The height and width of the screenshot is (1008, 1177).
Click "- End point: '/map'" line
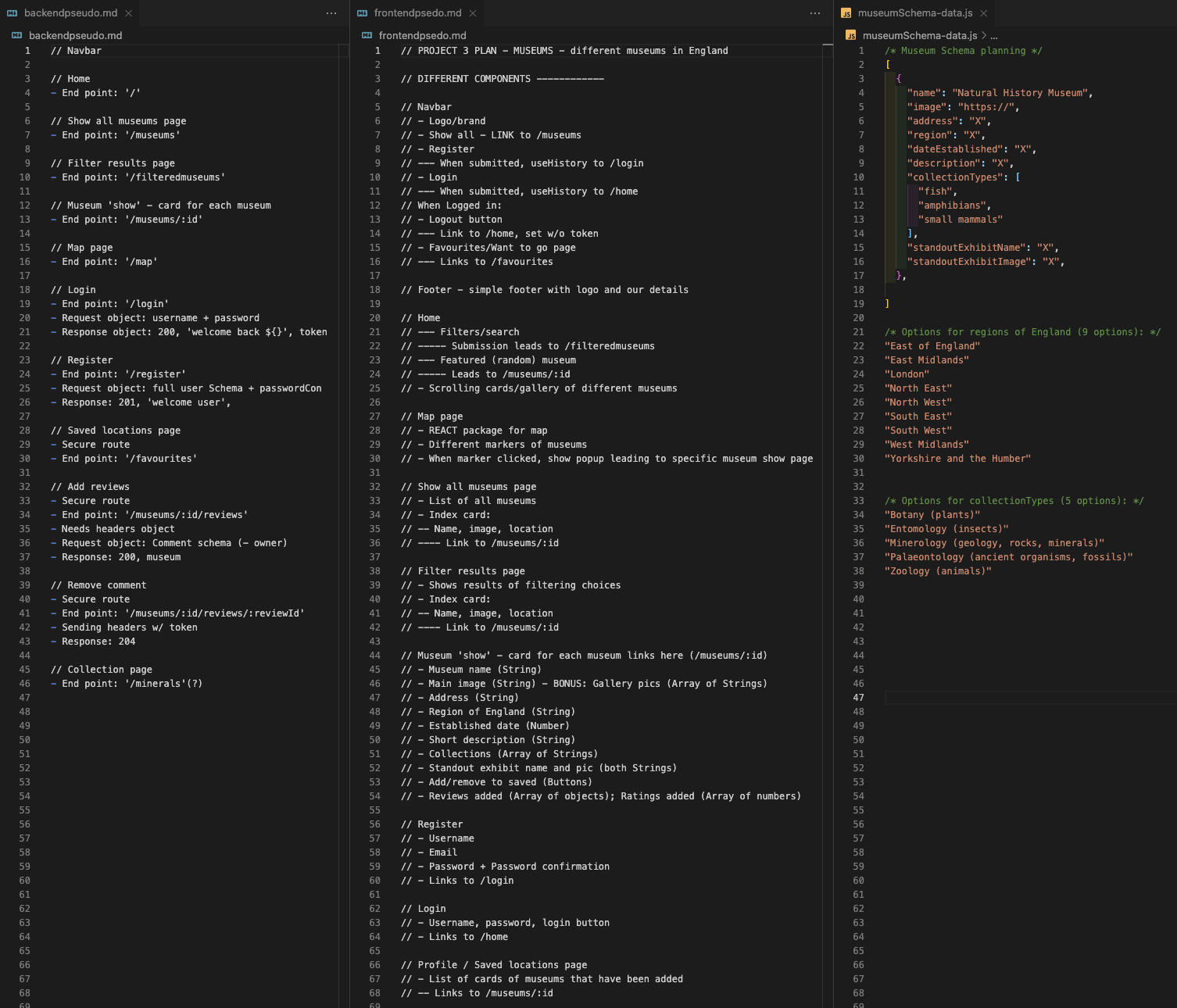pyautogui.click(x=104, y=262)
